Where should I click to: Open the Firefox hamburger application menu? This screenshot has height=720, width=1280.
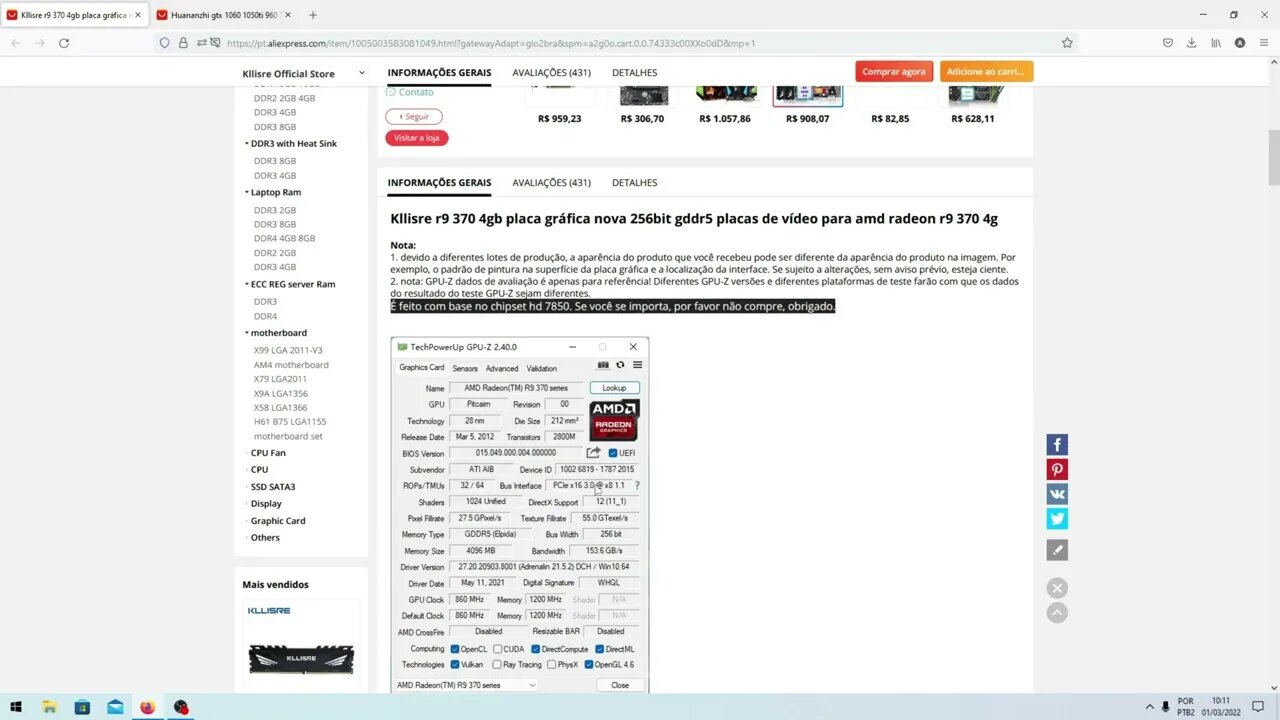(1263, 43)
